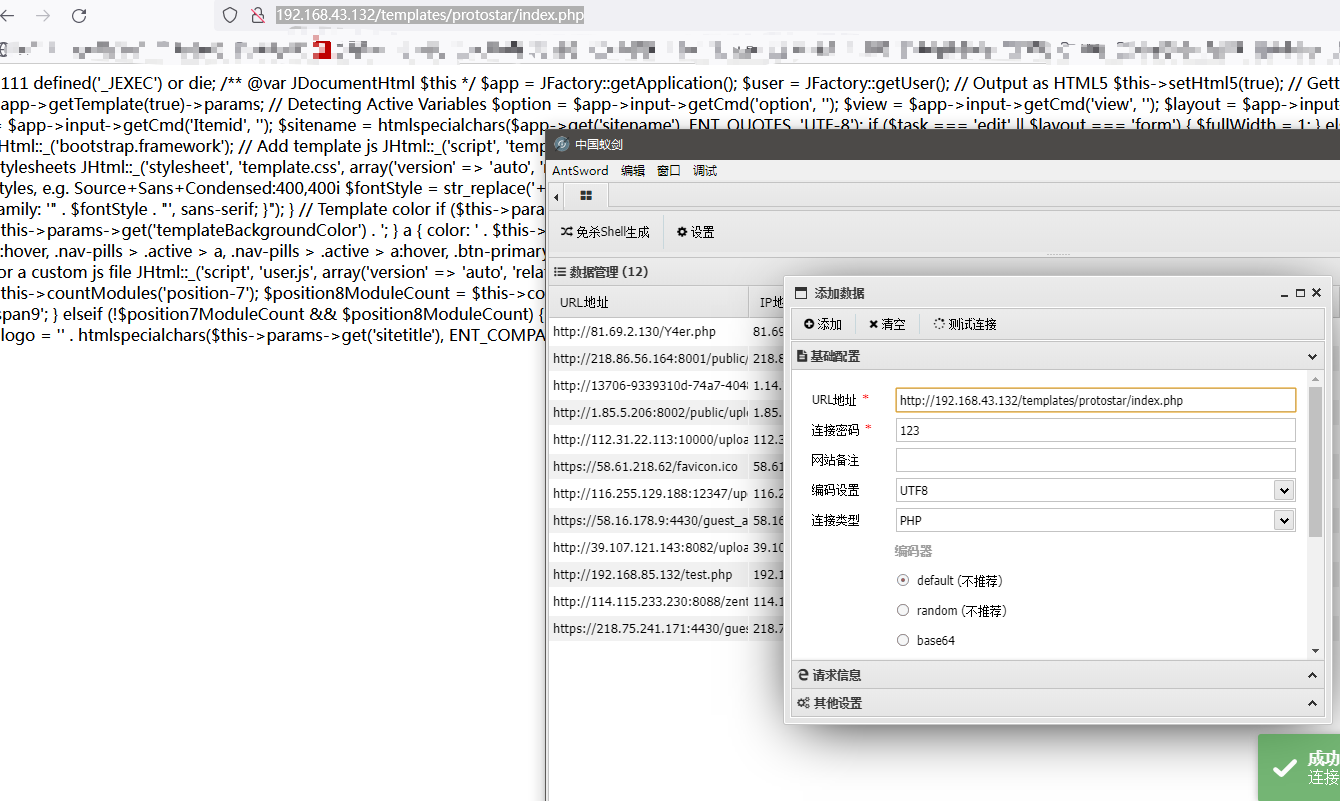
Task: Open 设置 from the AntSword toolbar
Action: point(696,232)
